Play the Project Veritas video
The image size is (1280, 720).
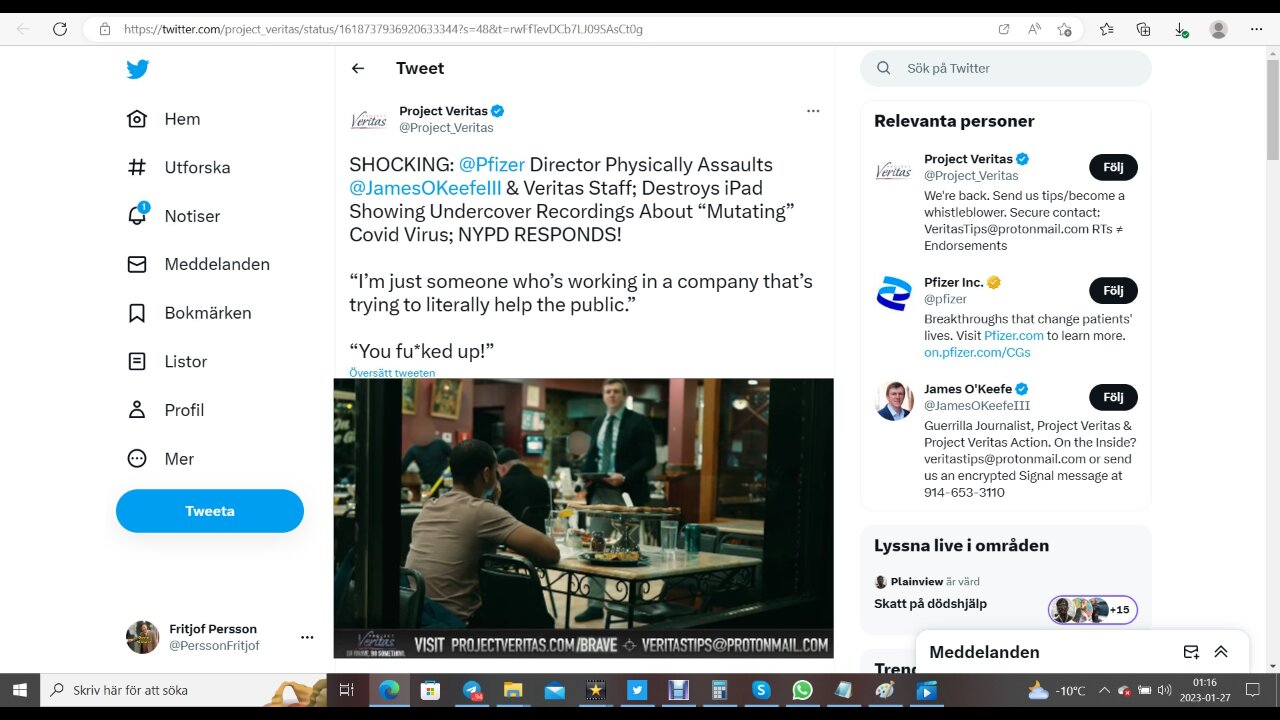(583, 517)
